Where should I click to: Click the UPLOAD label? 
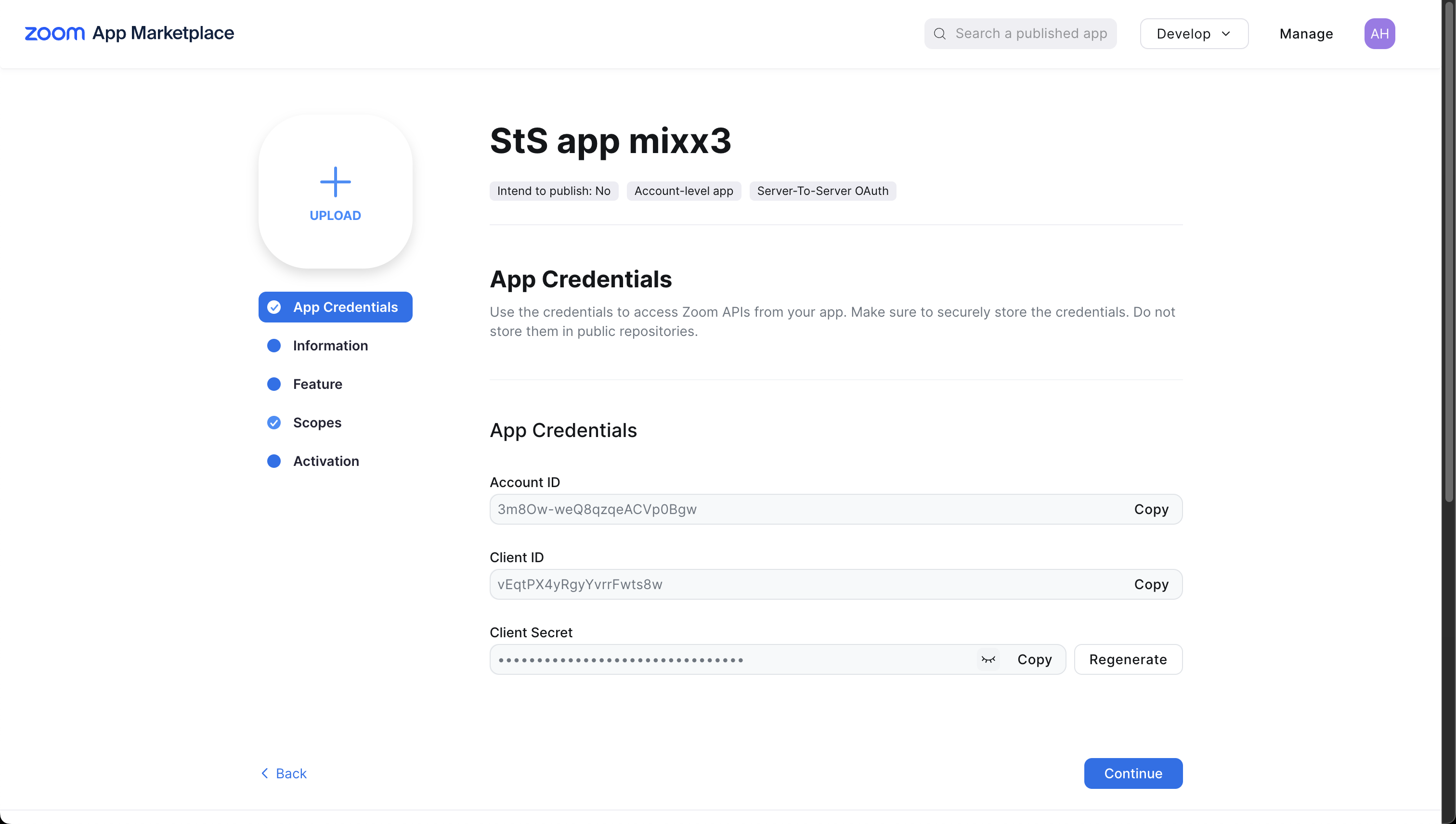click(x=335, y=216)
